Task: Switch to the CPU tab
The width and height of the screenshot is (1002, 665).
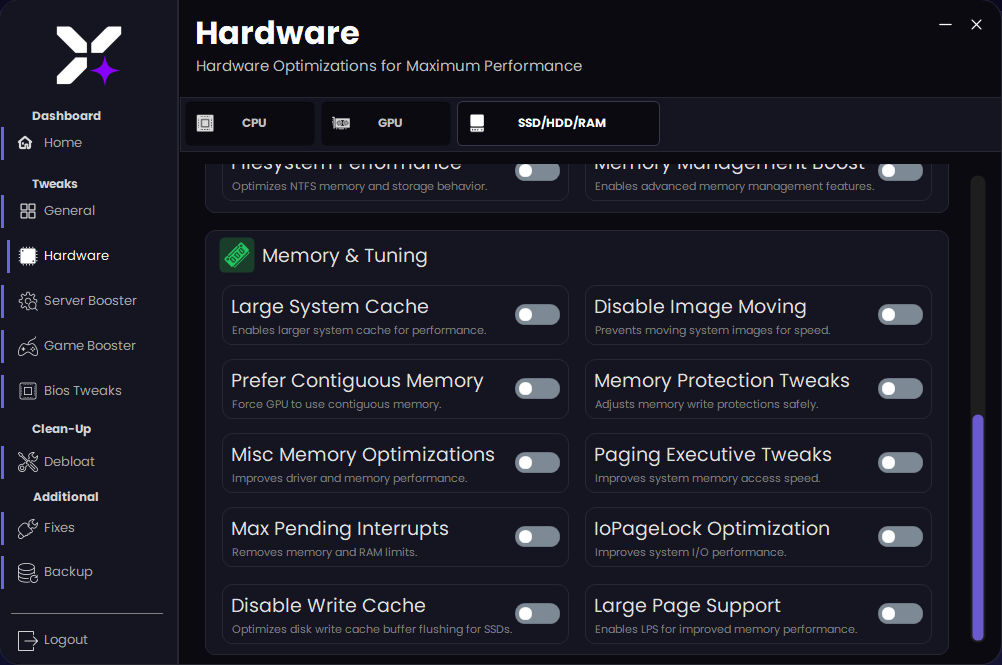Action: [248, 123]
